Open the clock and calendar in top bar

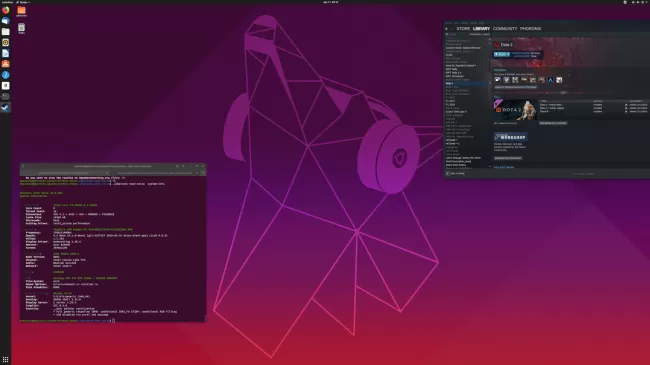point(330,2)
